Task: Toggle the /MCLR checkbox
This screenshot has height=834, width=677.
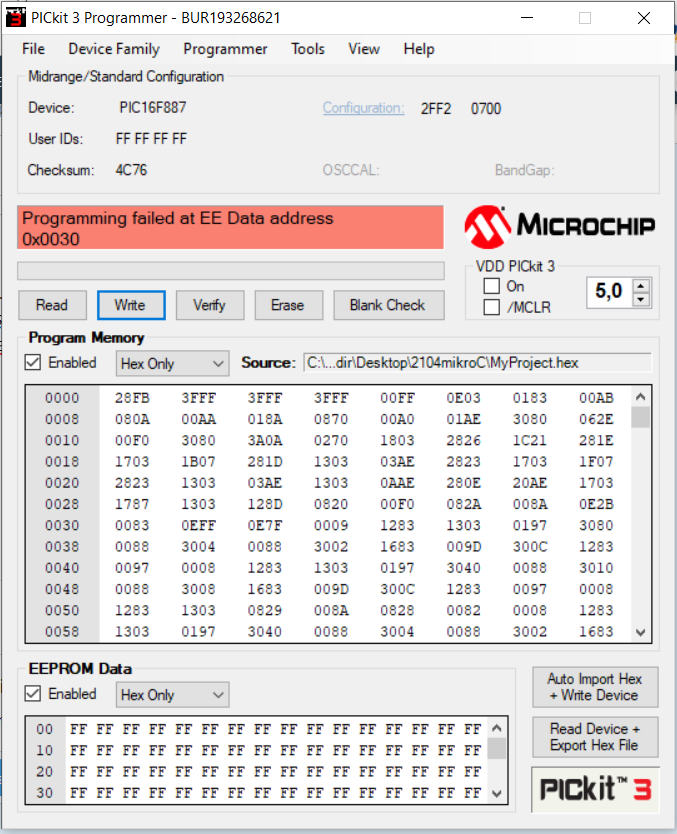Action: tap(492, 307)
